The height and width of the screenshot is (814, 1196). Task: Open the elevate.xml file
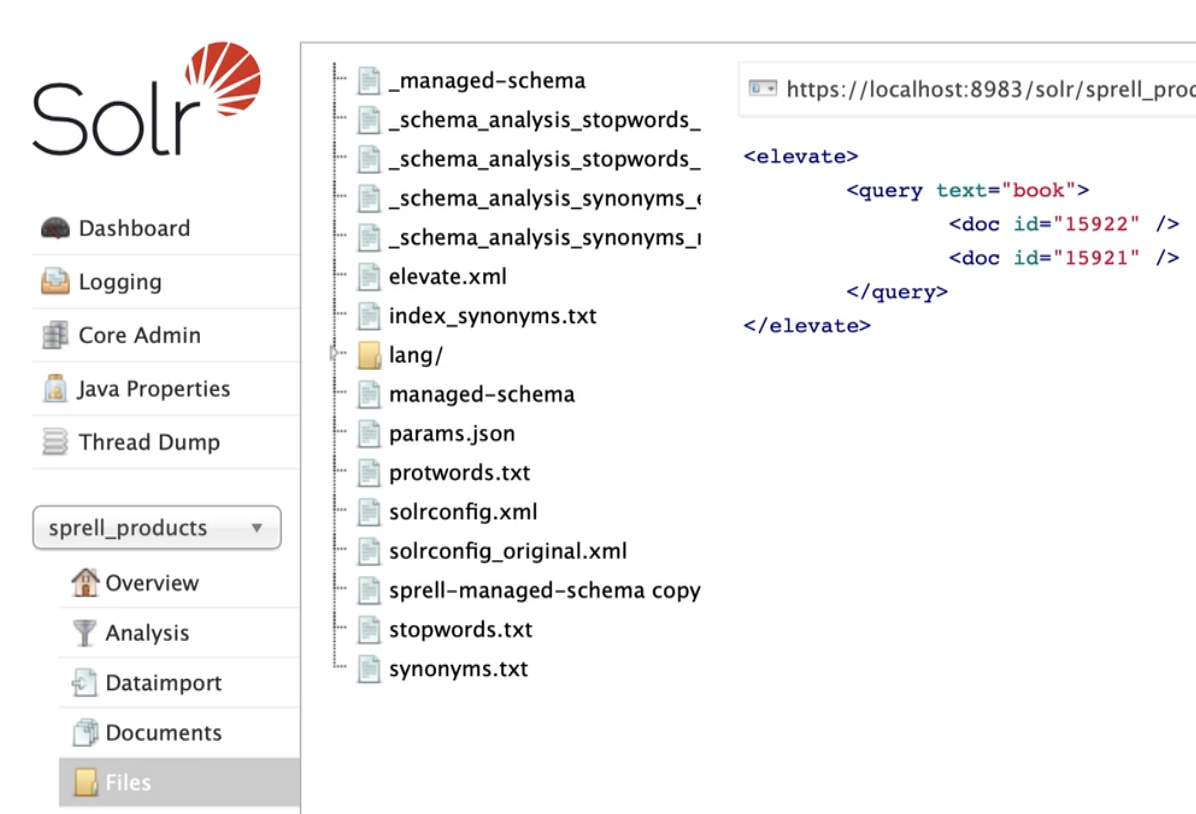click(x=447, y=276)
